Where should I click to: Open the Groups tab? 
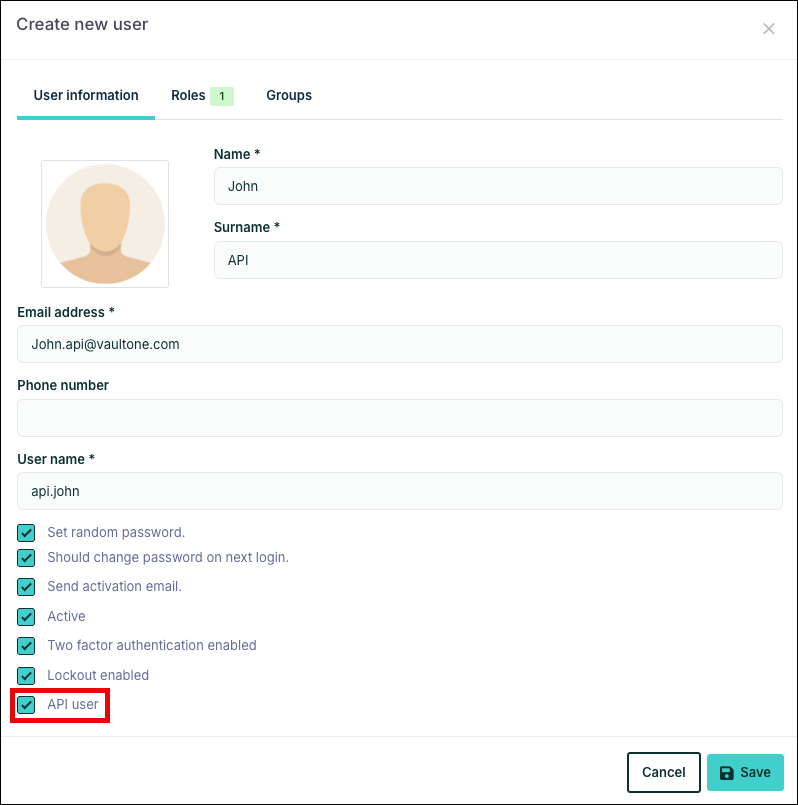[x=289, y=96]
